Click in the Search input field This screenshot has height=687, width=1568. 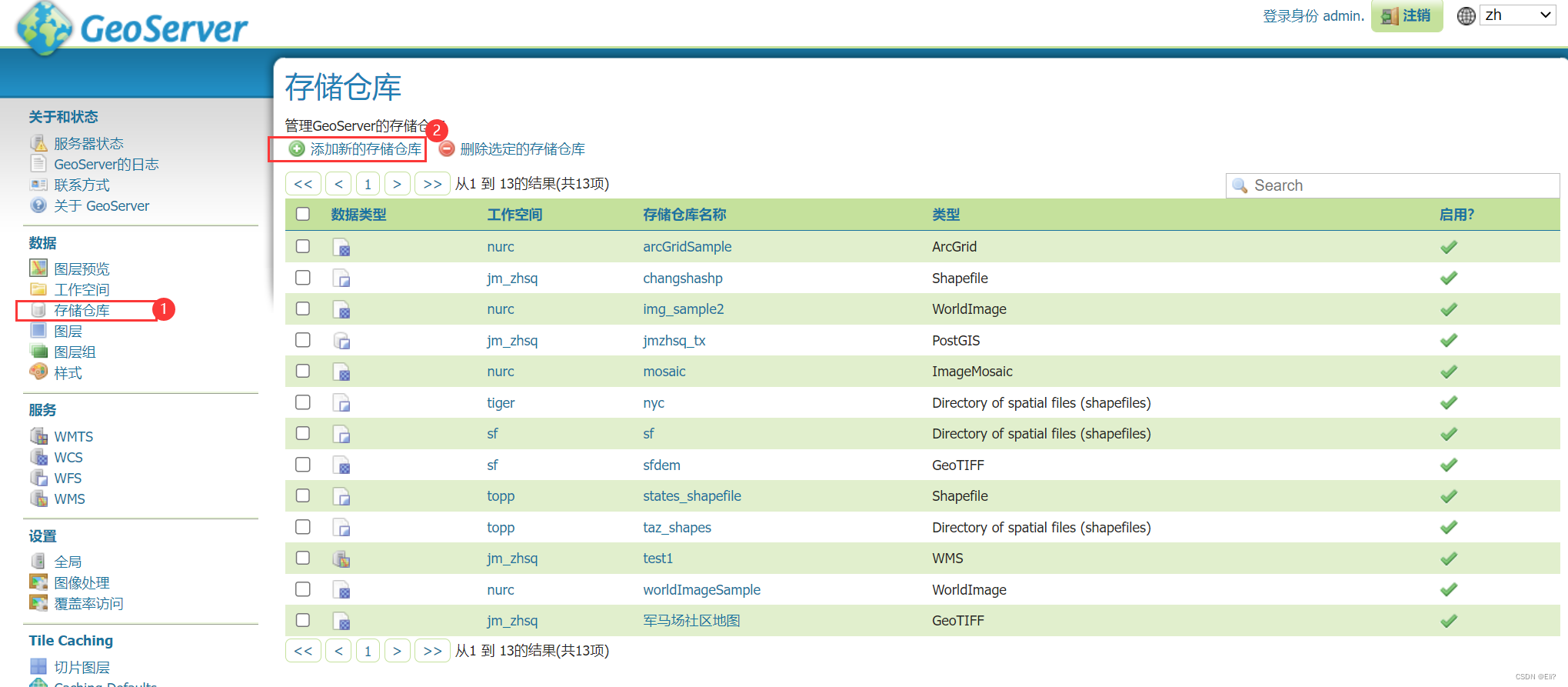coord(1393,185)
